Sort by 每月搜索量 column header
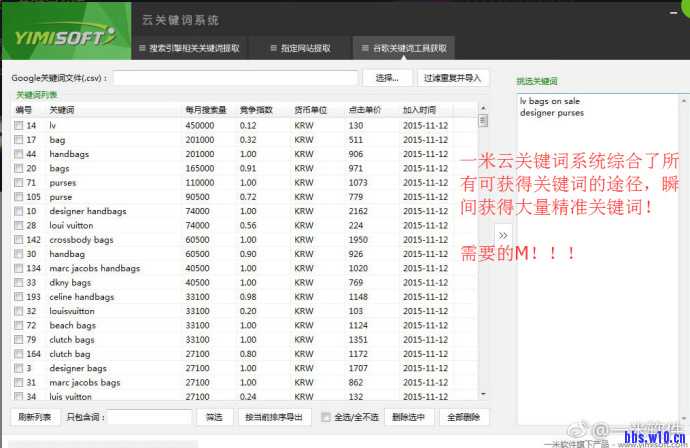The height and width of the screenshot is (448, 690). (x=208, y=110)
